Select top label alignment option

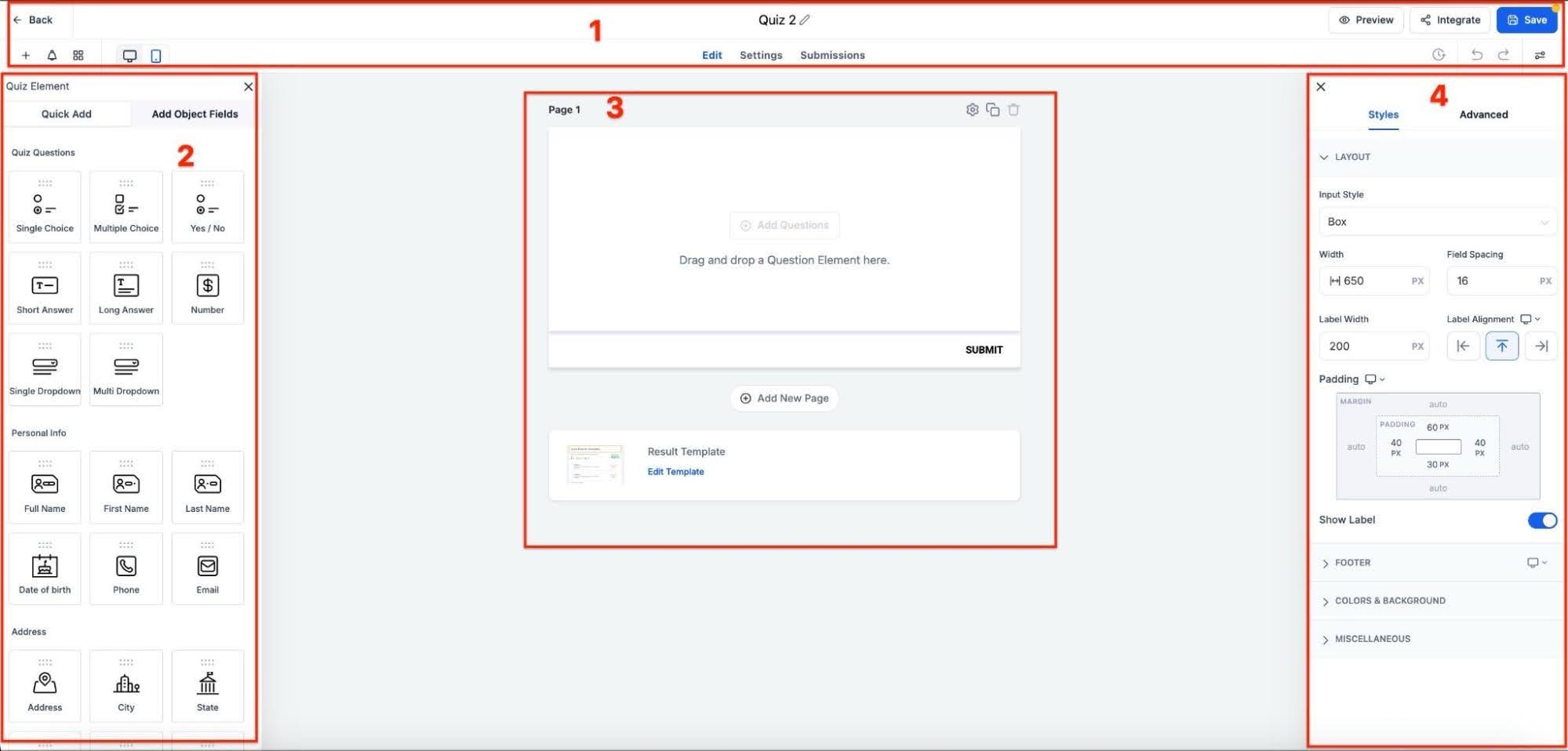[x=1501, y=345]
